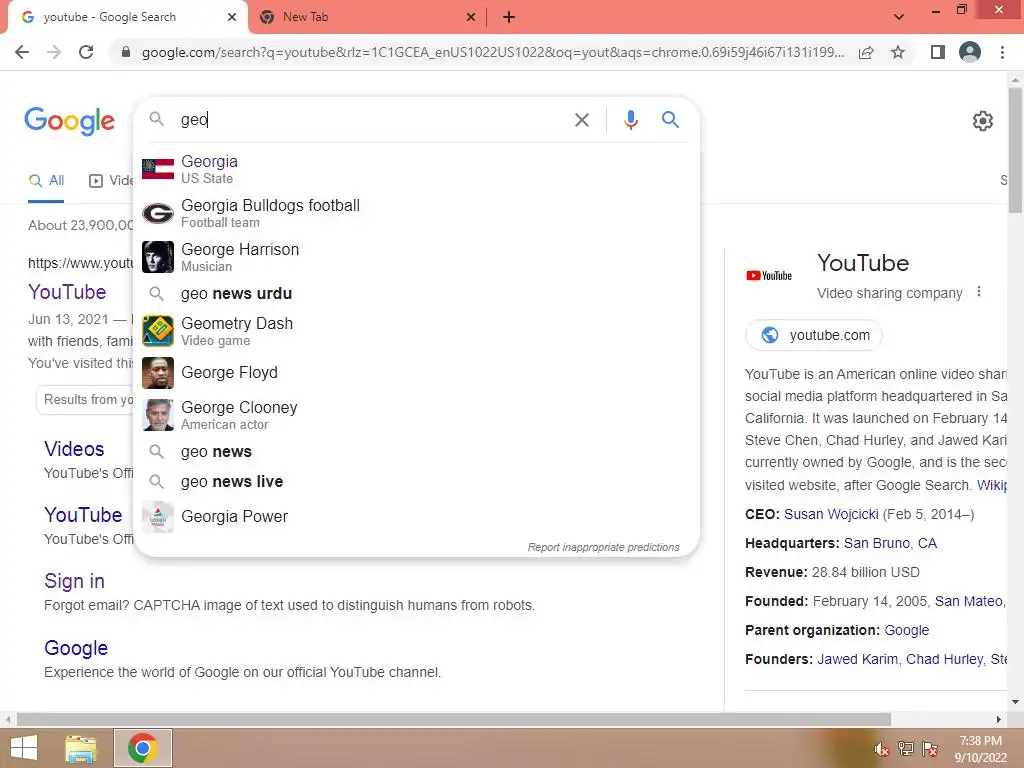
Task: Open the tab search dropdown arrow
Action: (x=899, y=17)
